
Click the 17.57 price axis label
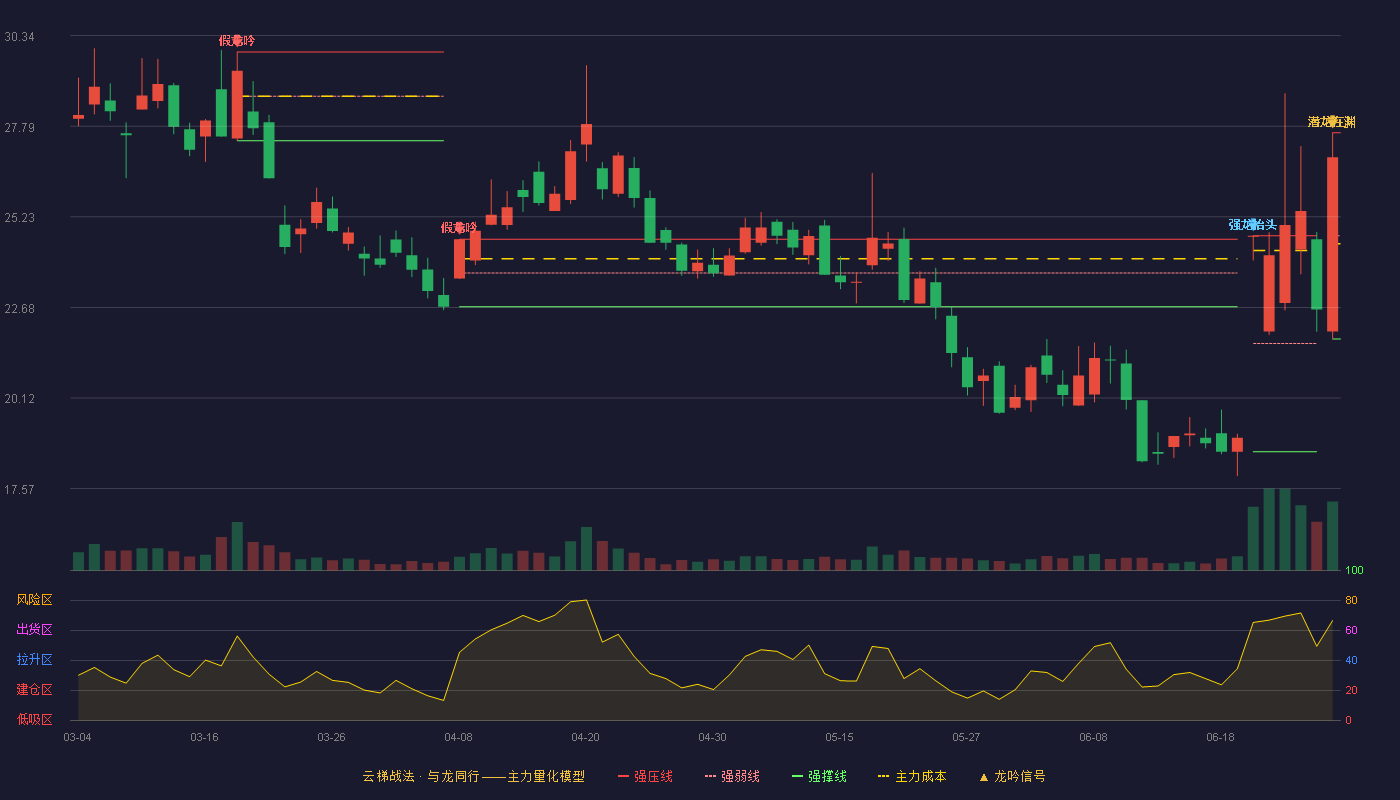coord(19,490)
